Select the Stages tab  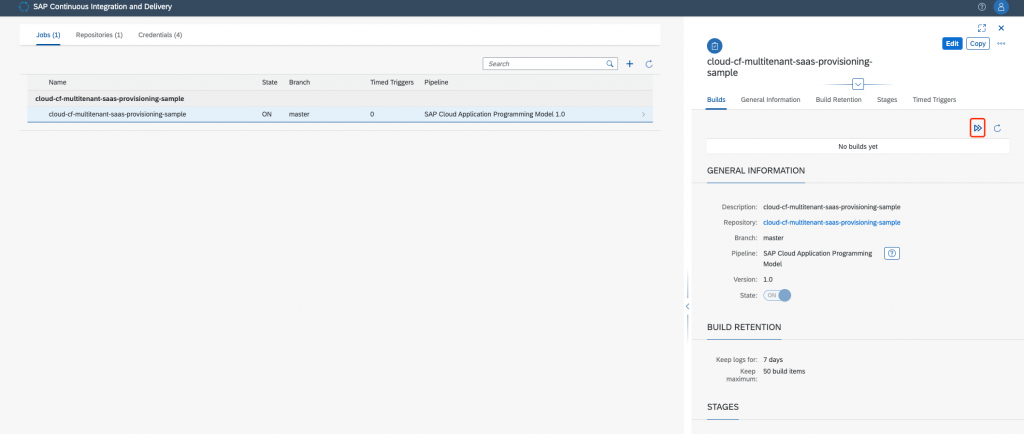coord(887,100)
